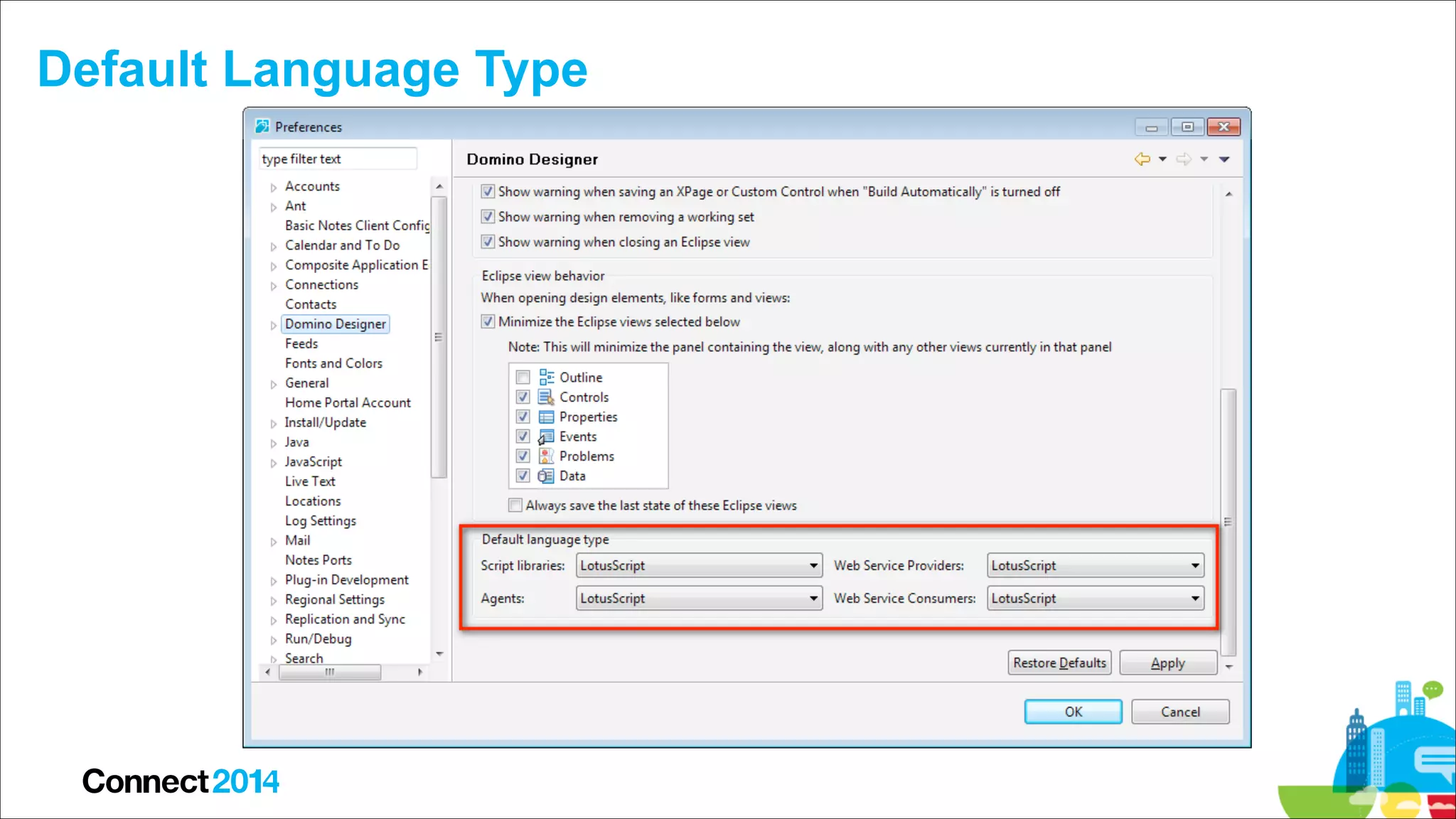Expand the Domino Designer tree node
The width and height of the screenshot is (1456, 819).
point(274,326)
